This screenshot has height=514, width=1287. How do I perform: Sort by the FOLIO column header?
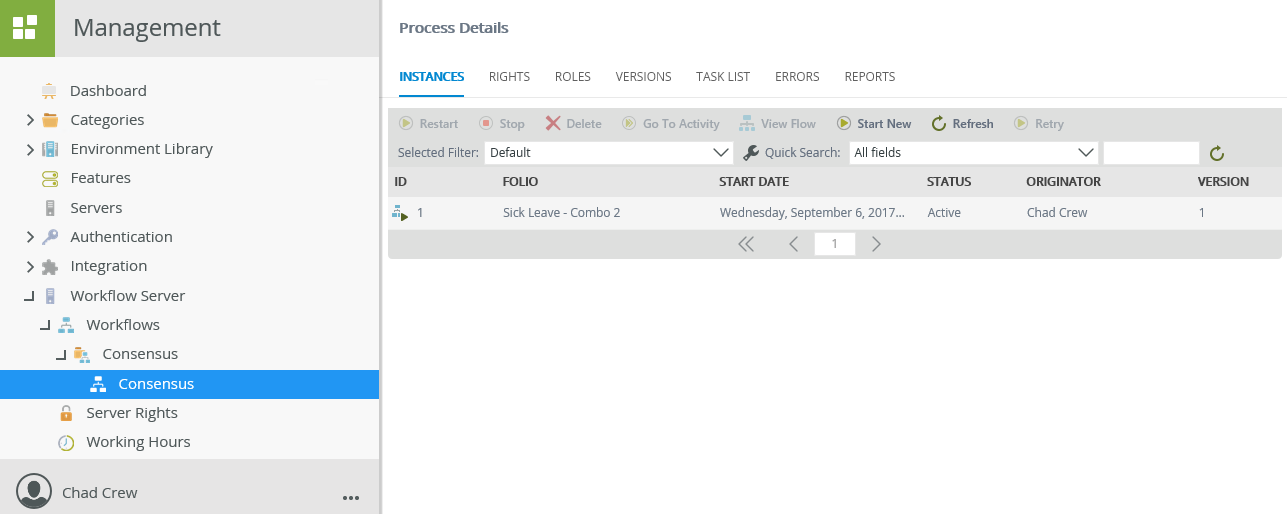520,182
